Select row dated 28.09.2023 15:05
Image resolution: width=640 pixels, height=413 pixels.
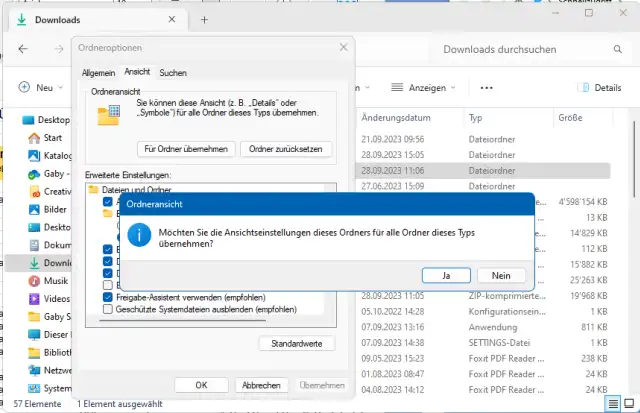tap(484, 155)
